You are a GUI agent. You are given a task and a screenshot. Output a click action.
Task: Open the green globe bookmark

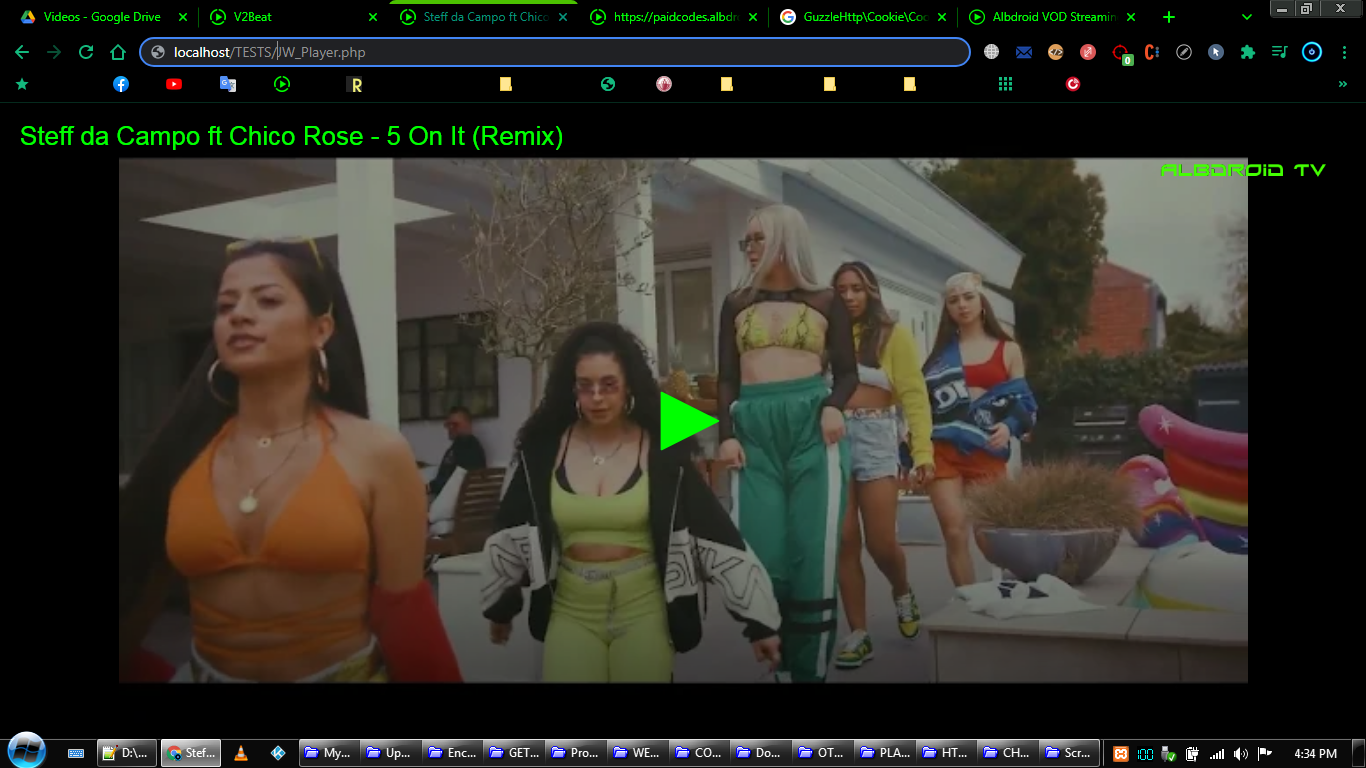pos(608,84)
